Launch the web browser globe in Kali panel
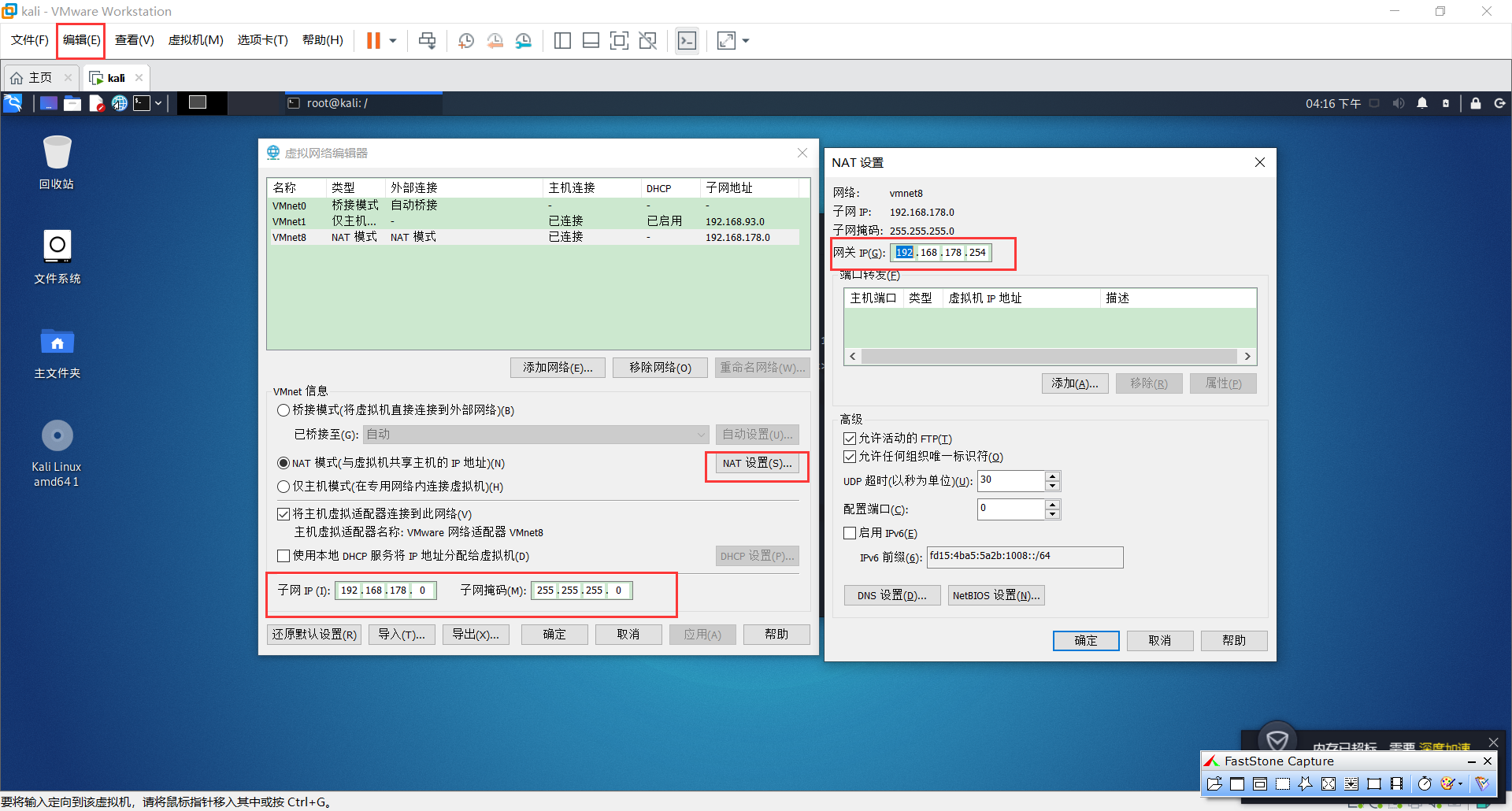 119,103
